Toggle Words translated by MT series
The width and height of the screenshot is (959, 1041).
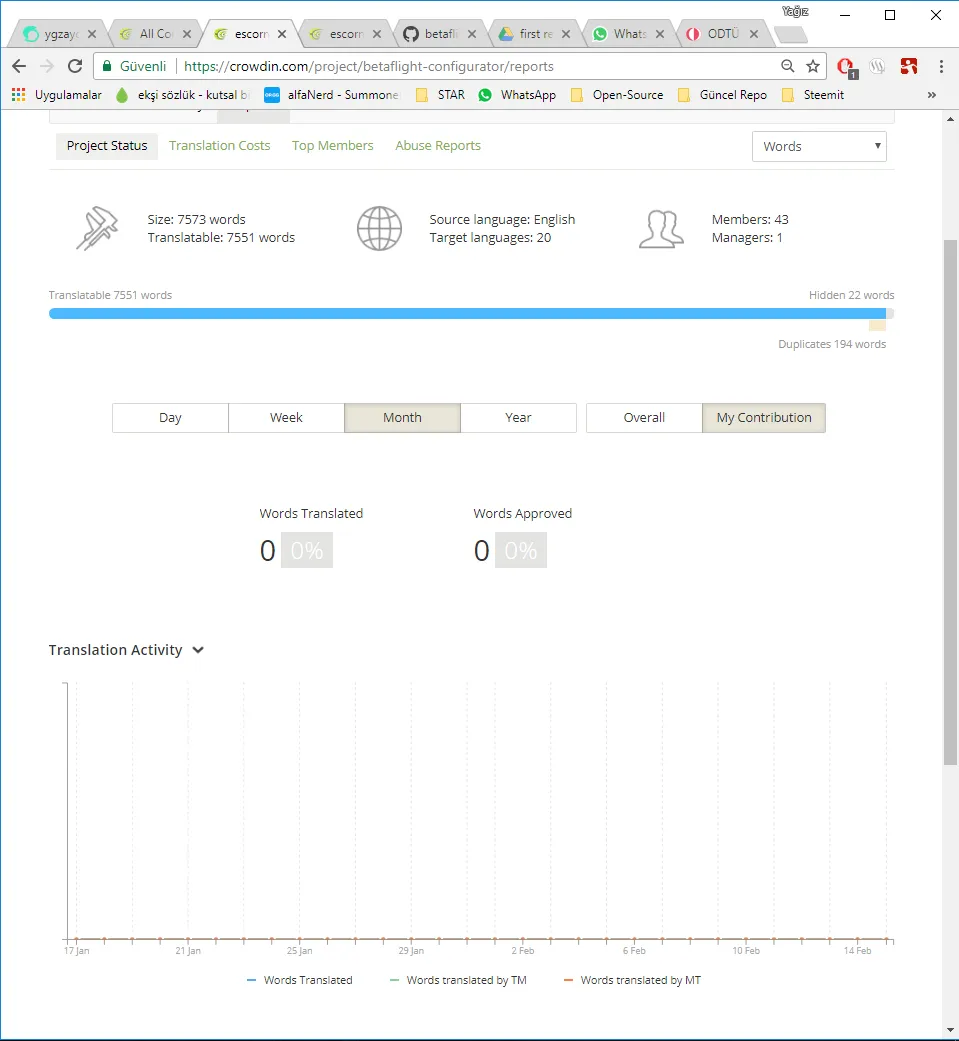632,980
